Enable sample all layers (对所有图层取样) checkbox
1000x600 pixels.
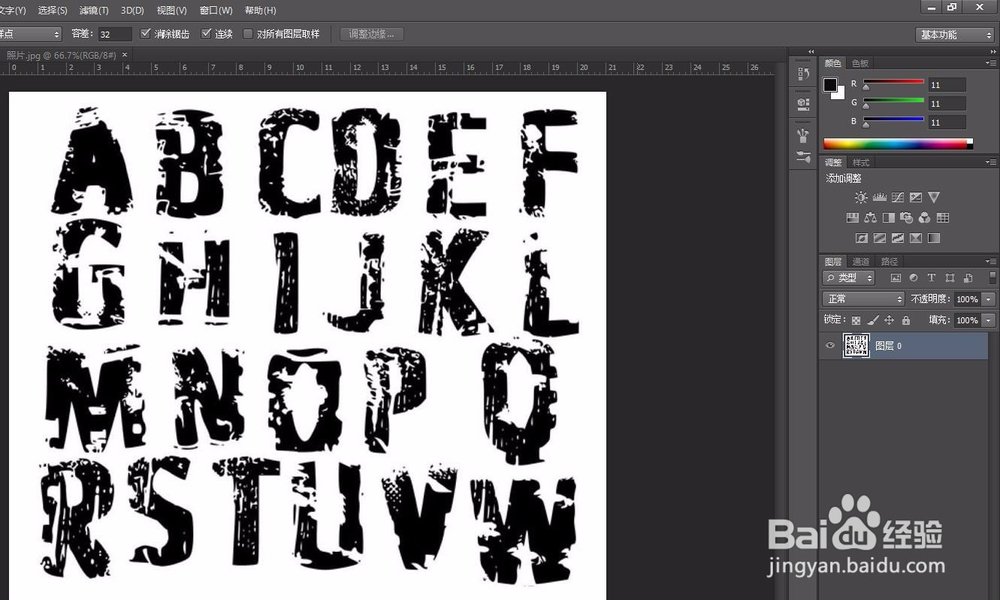247,34
